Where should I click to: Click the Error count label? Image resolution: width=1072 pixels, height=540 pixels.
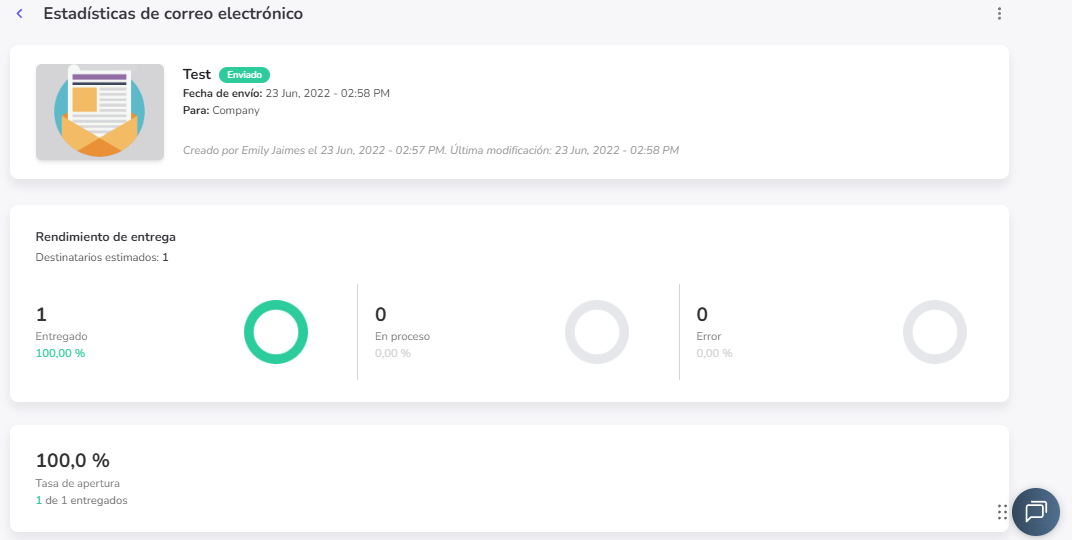point(708,337)
